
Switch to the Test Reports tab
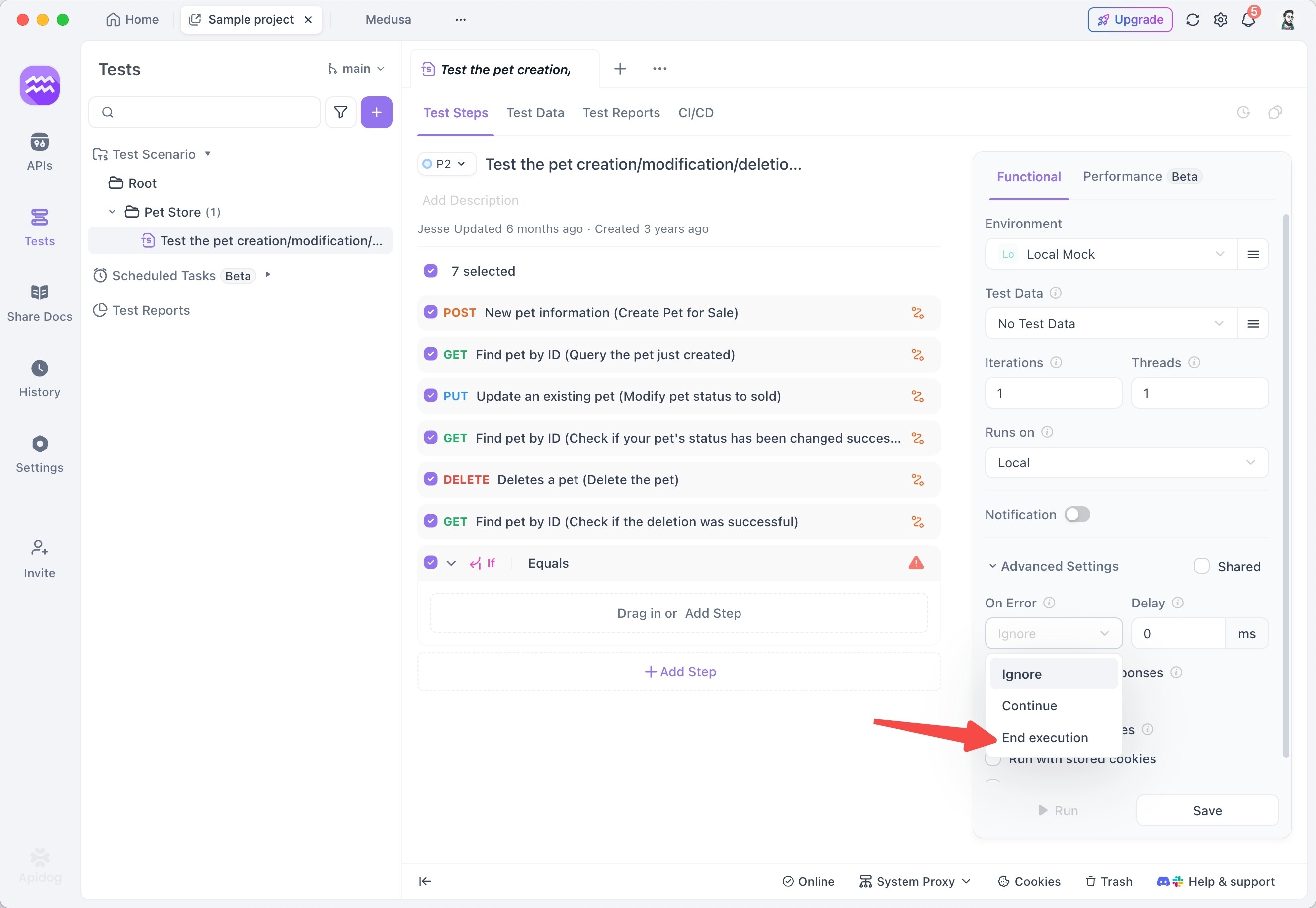pos(621,113)
